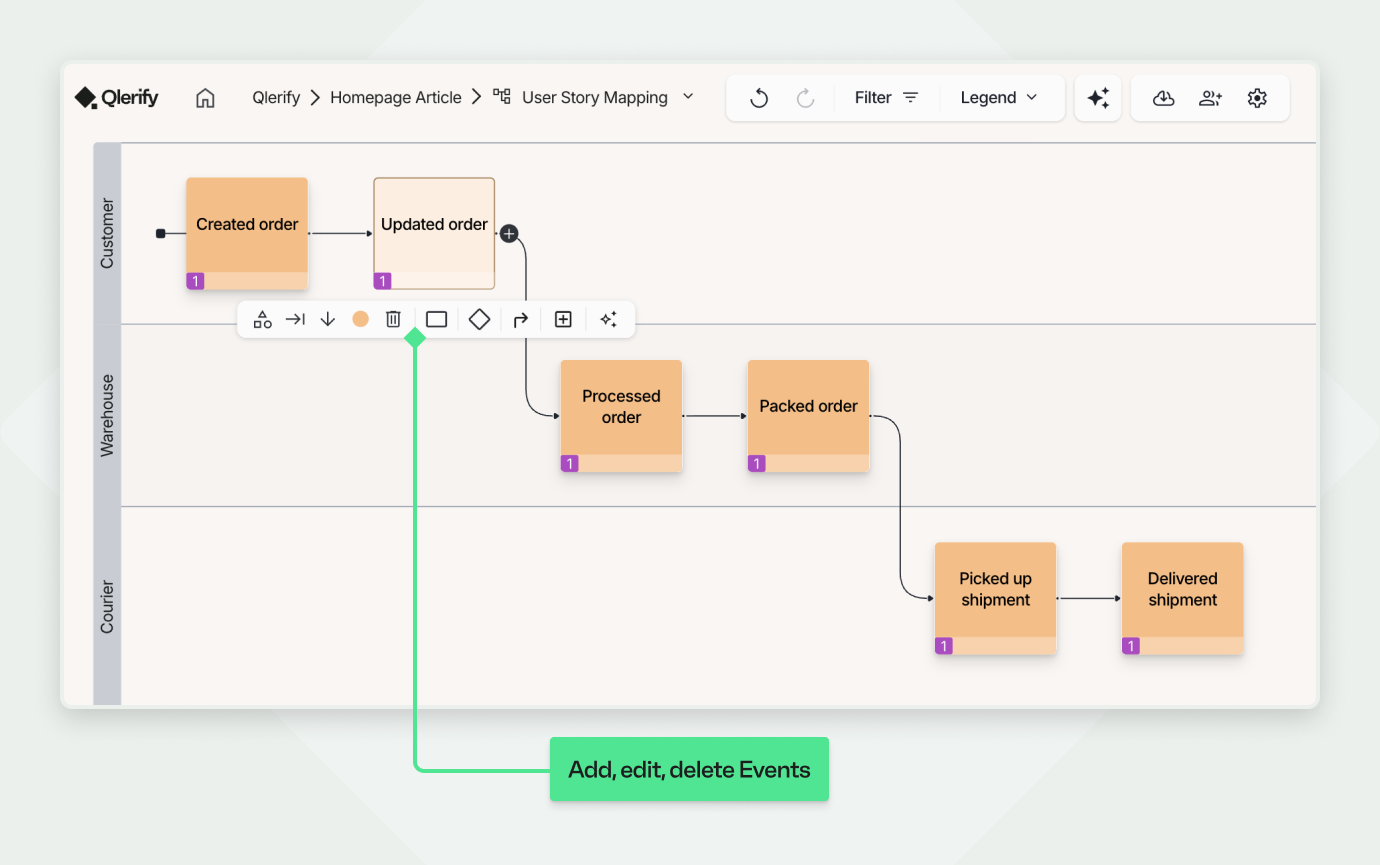
Task: Add a rectangle event shape
Action: pyautogui.click(x=436, y=319)
